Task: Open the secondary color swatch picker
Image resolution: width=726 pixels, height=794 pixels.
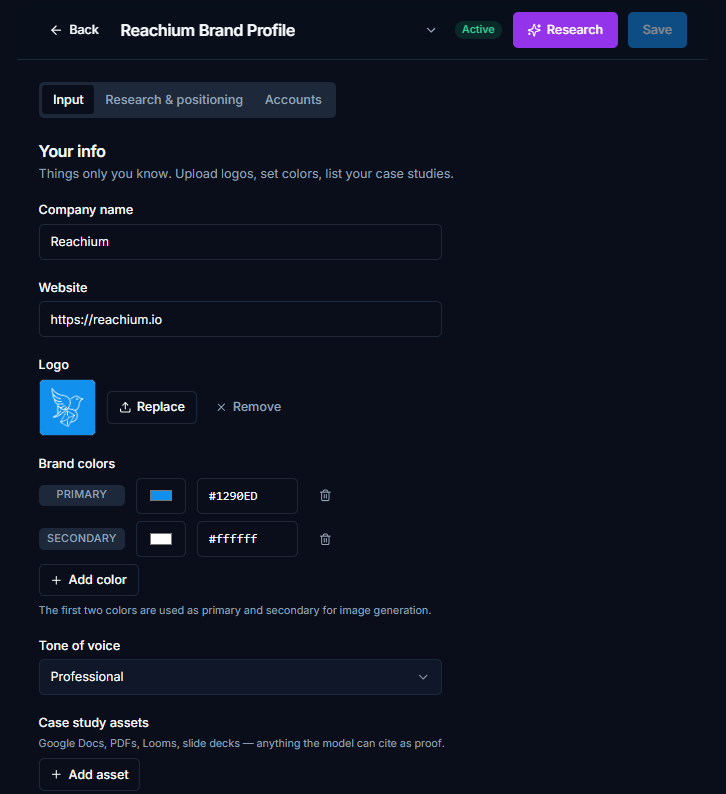Action: (x=161, y=539)
